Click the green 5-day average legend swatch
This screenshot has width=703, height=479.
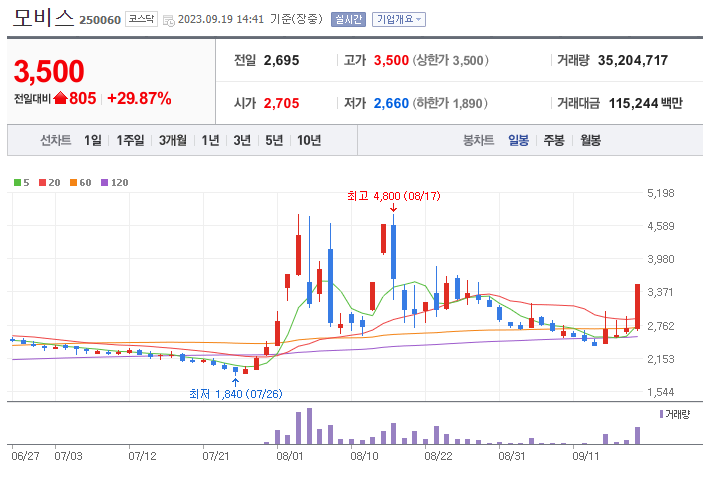pyautogui.click(x=17, y=183)
